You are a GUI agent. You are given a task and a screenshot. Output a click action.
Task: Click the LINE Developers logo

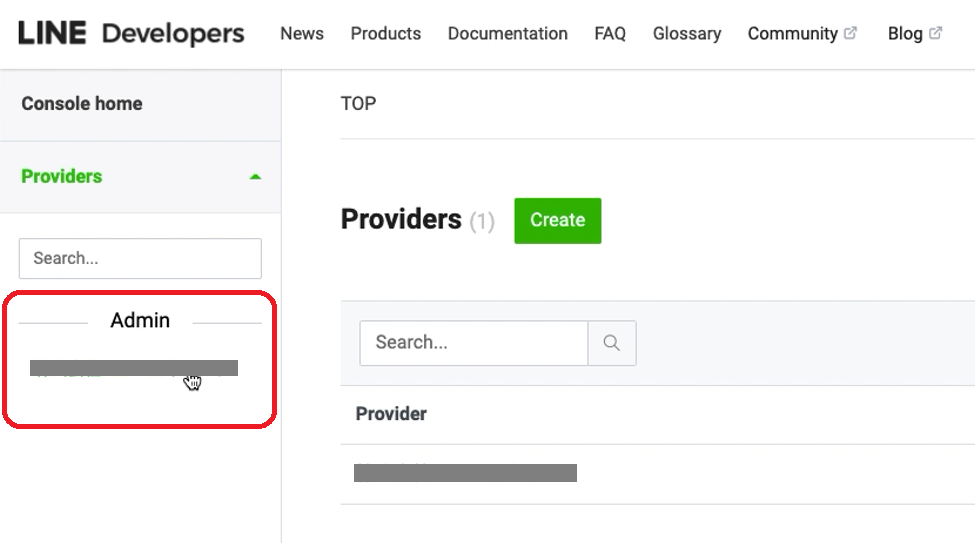(x=131, y=34)
